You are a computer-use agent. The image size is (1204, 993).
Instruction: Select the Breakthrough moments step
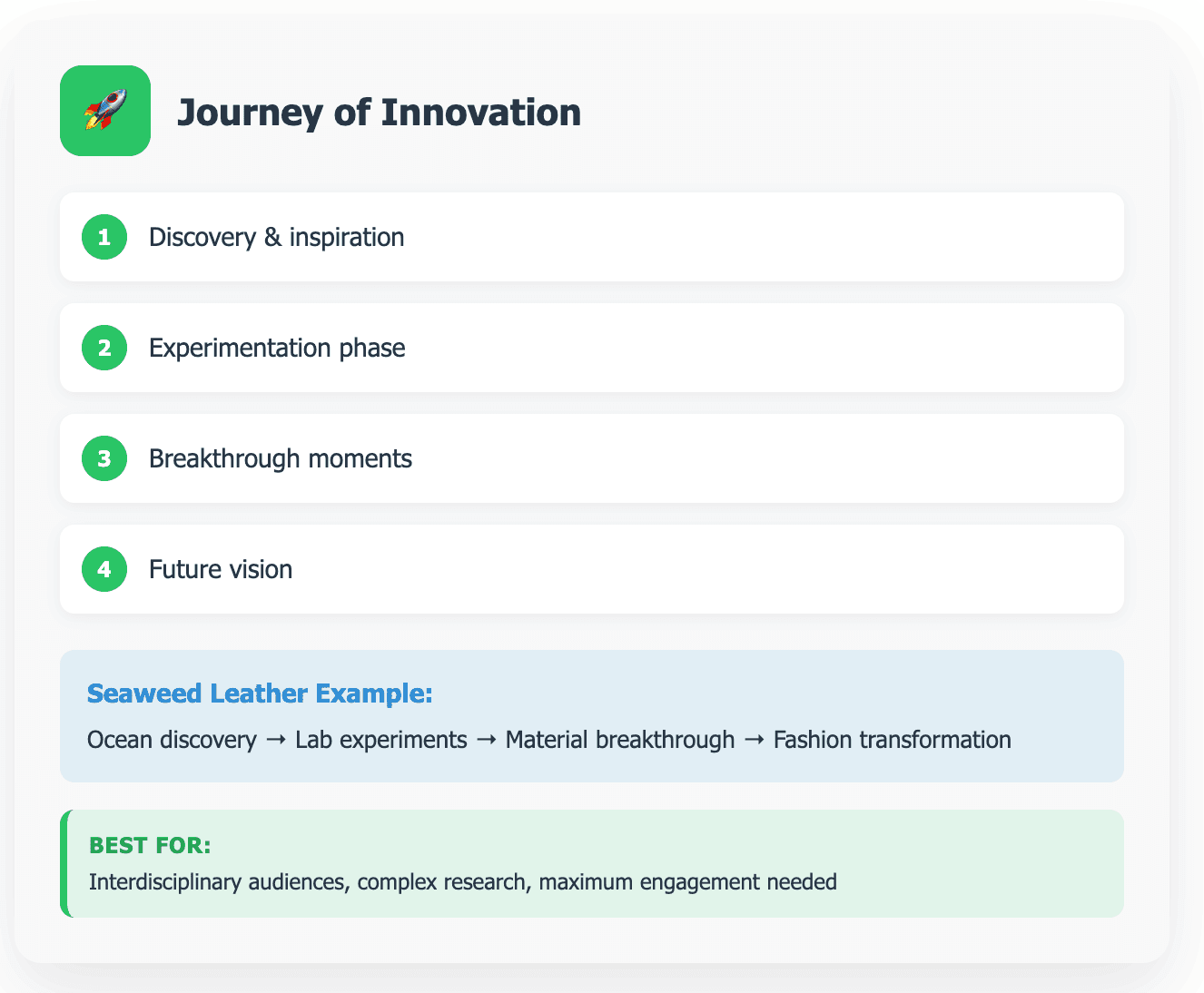click(592, 458)
